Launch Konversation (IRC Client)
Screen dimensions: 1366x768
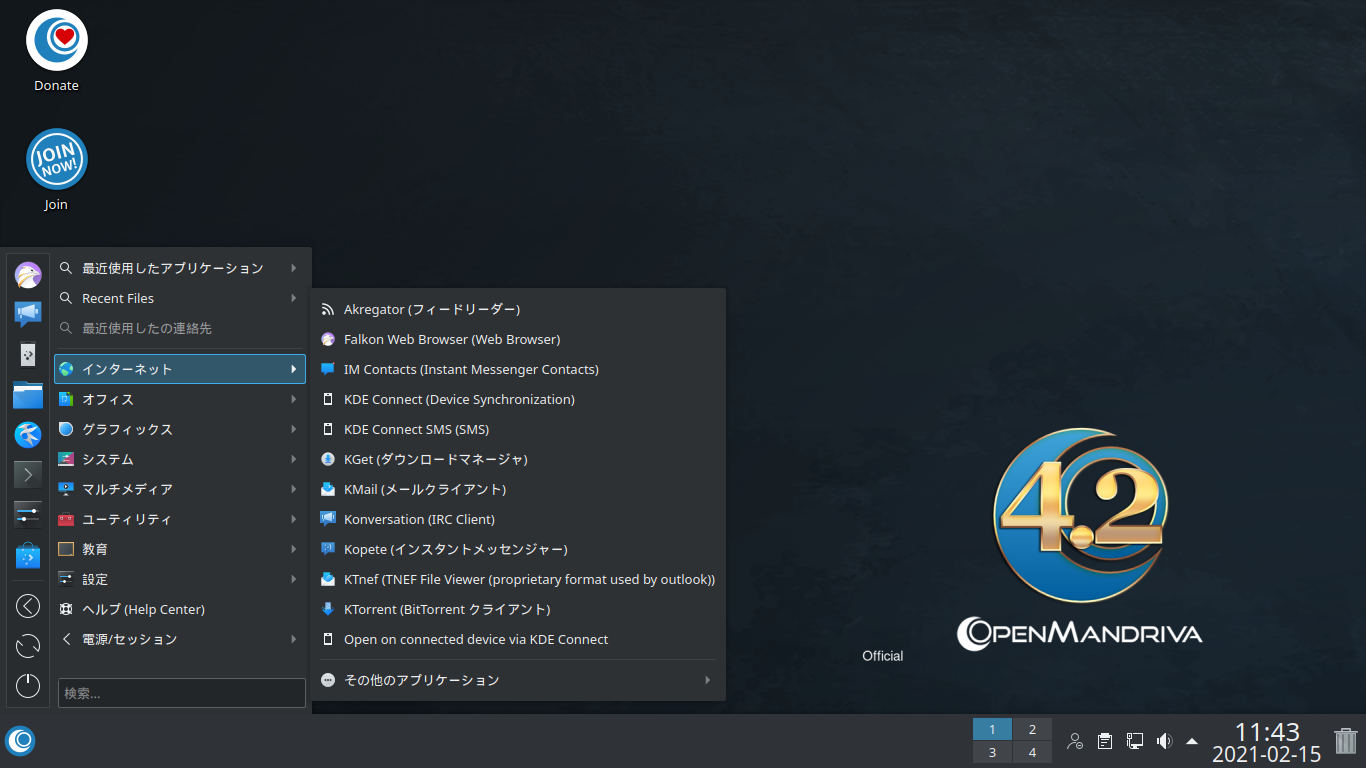pyautogui.click(x=518, y=519)
